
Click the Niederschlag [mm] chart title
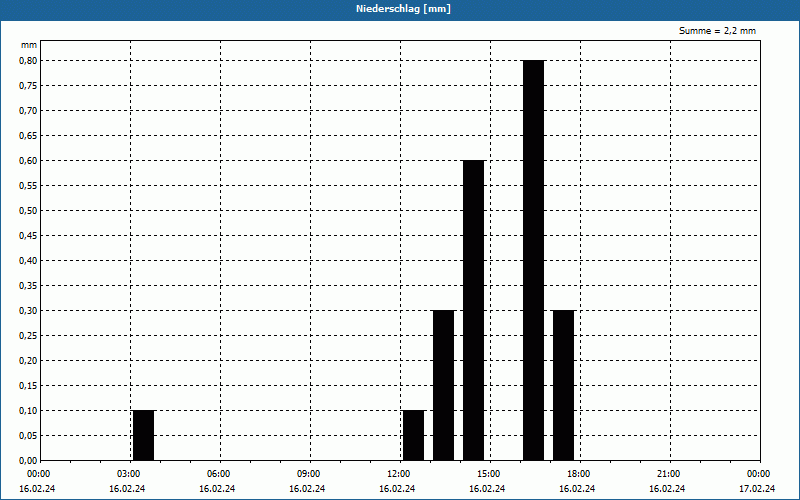403,9
